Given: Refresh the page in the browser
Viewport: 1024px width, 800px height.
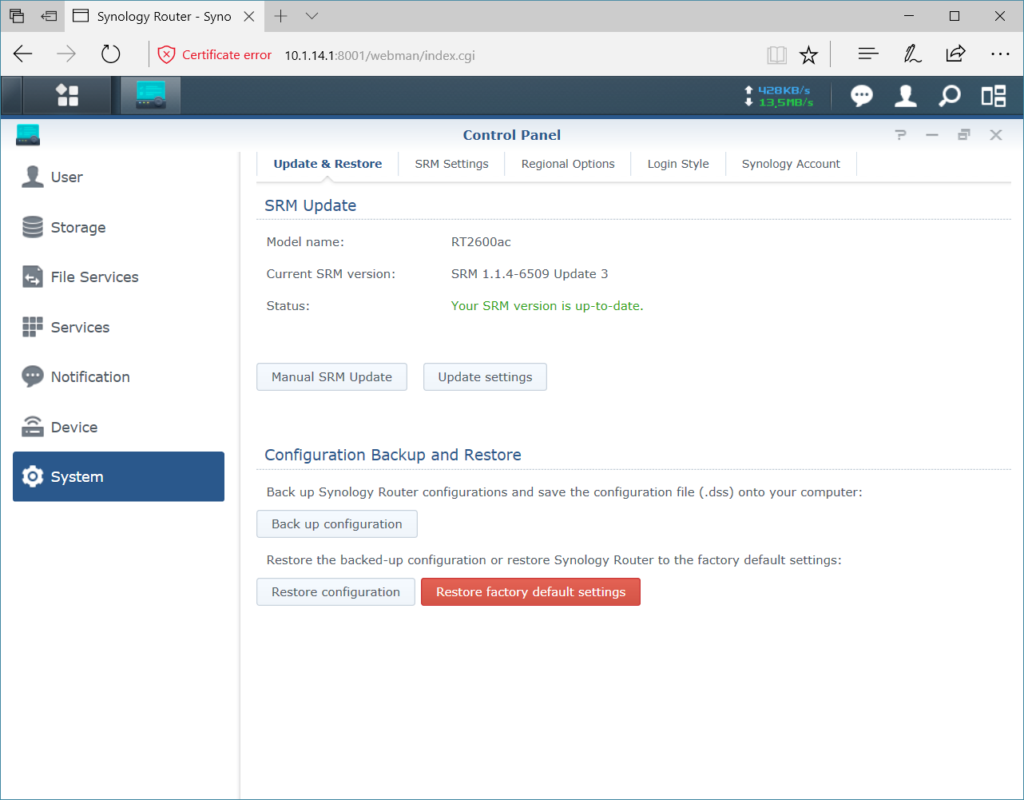Looking at the screenshot, I should pyautogui.click(x=110, y=54).
